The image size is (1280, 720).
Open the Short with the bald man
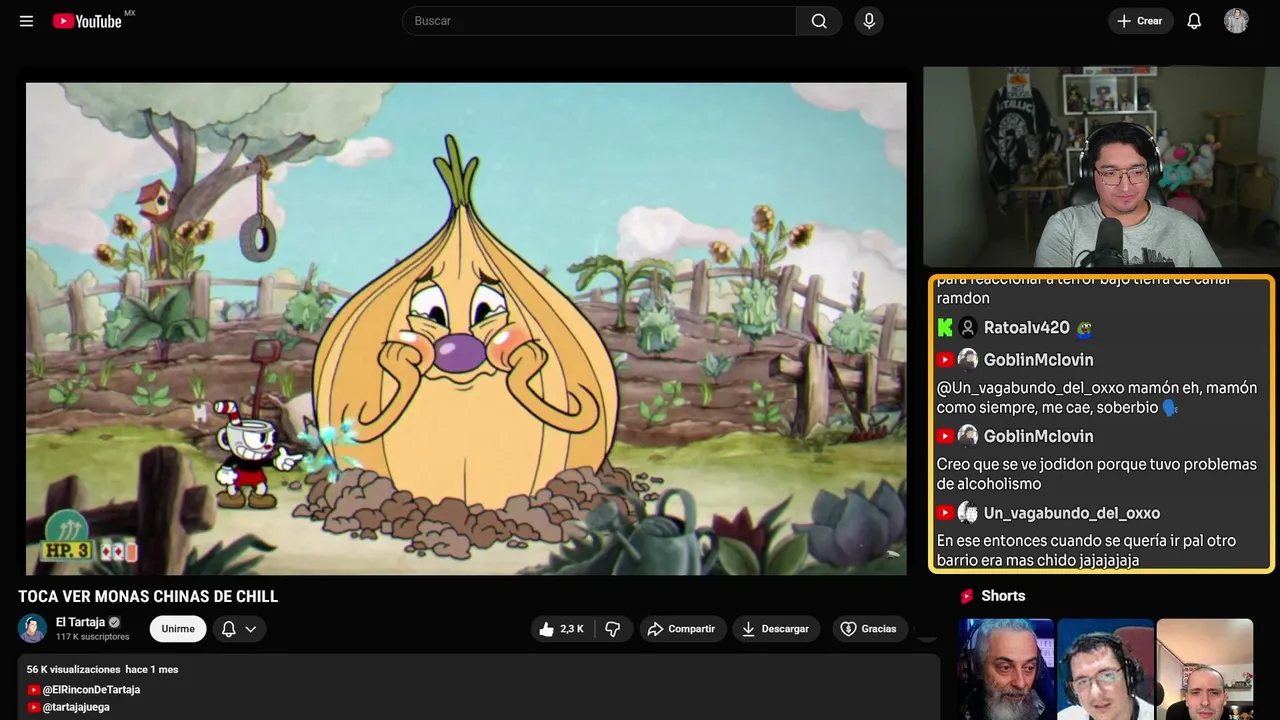(x=1204, y=669)
